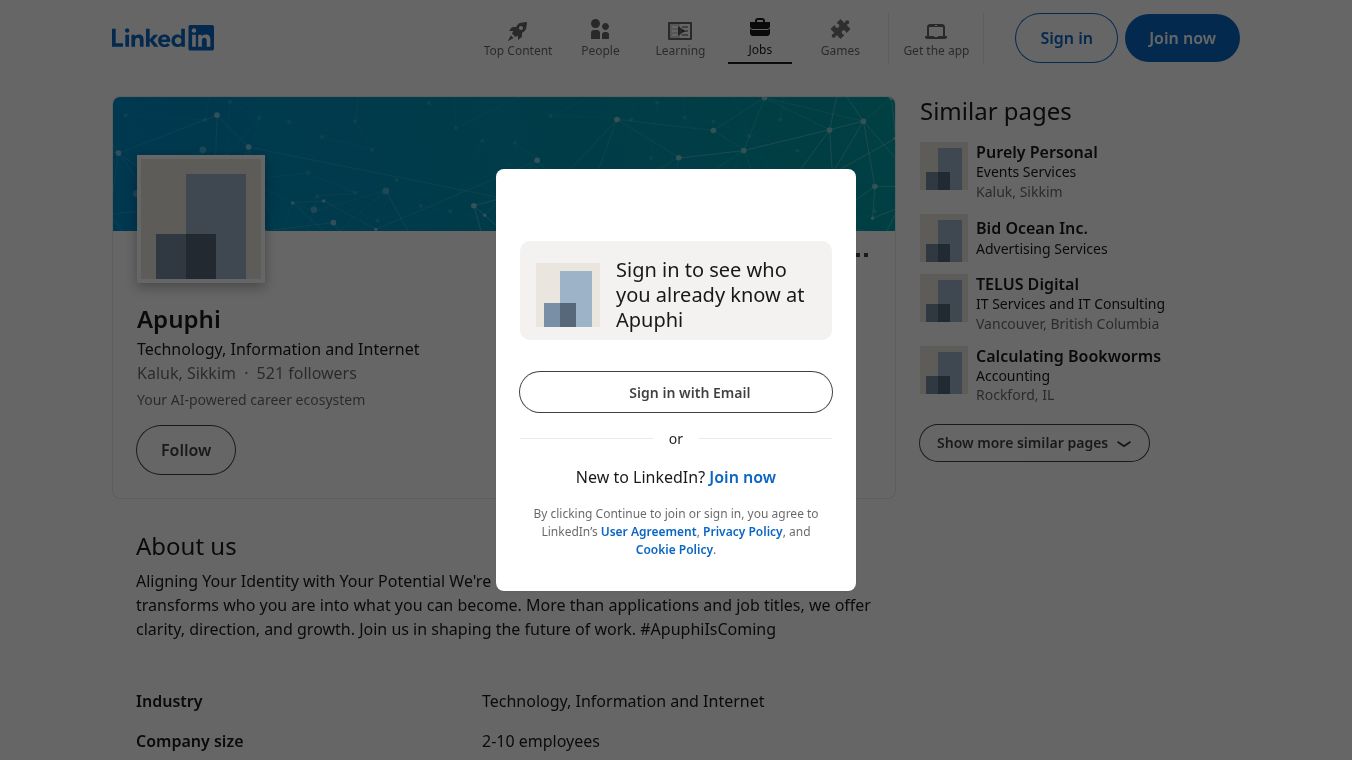The width and height of the screenshot is (1352, 760).
Task: Open Calculating Bookworms page logo
Action: click(x=944, y=370)
